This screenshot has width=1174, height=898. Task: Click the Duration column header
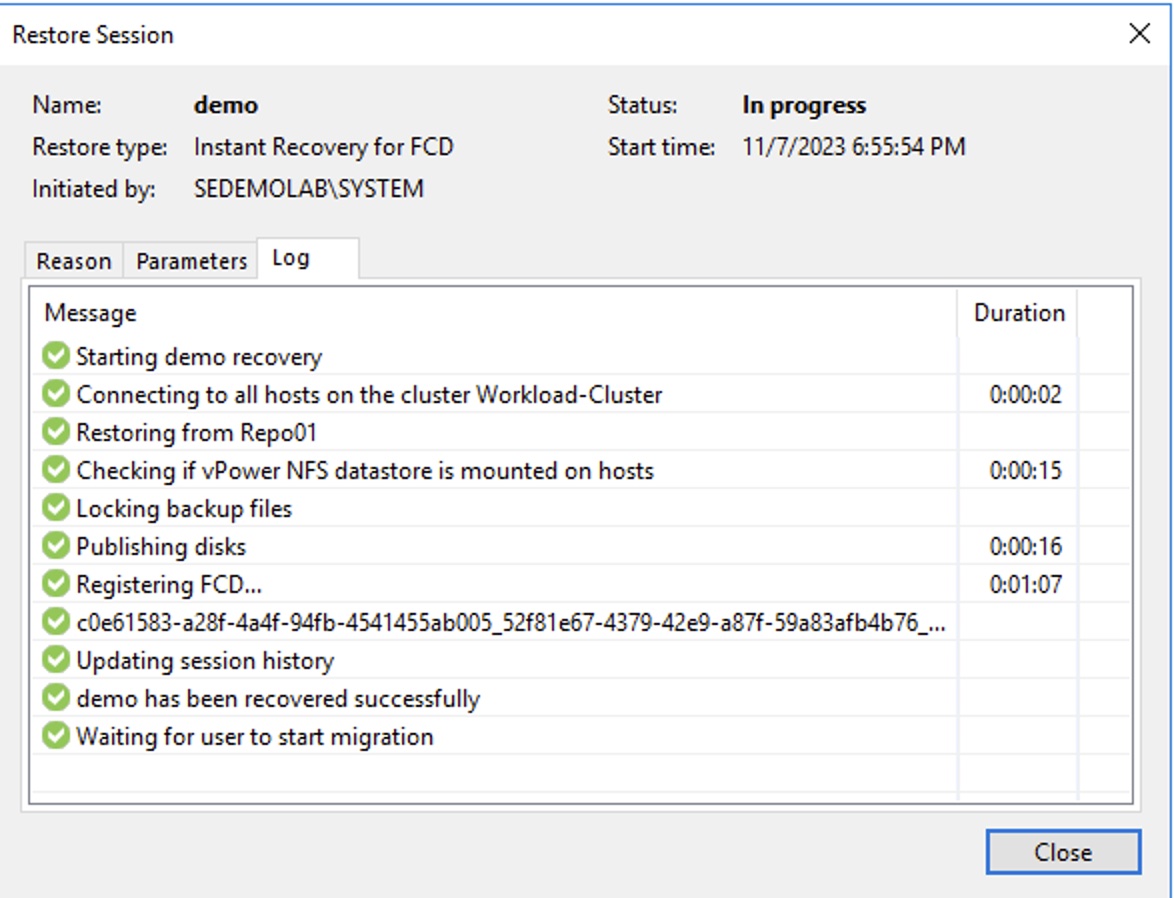1019,313
